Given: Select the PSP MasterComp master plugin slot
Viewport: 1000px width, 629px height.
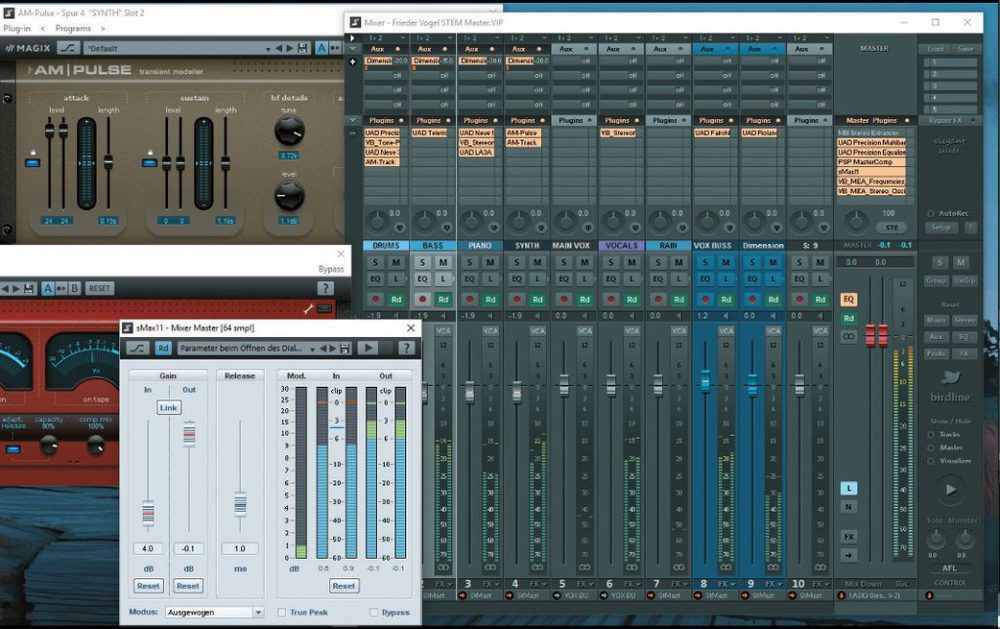Looking at the screenshot, I should (871, 162).
